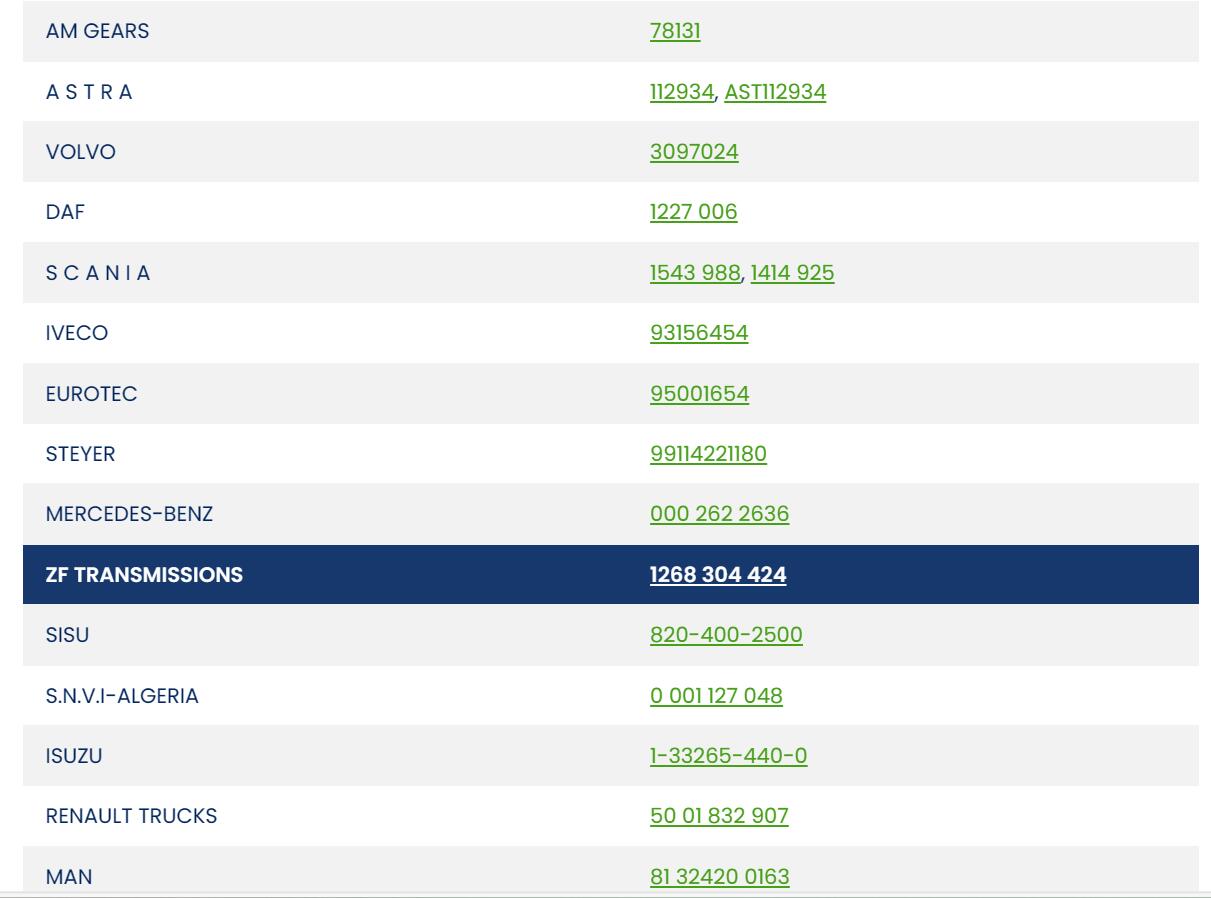
Task: Click Steyer part number 99114221180
Action: click(x=708, y=454)
